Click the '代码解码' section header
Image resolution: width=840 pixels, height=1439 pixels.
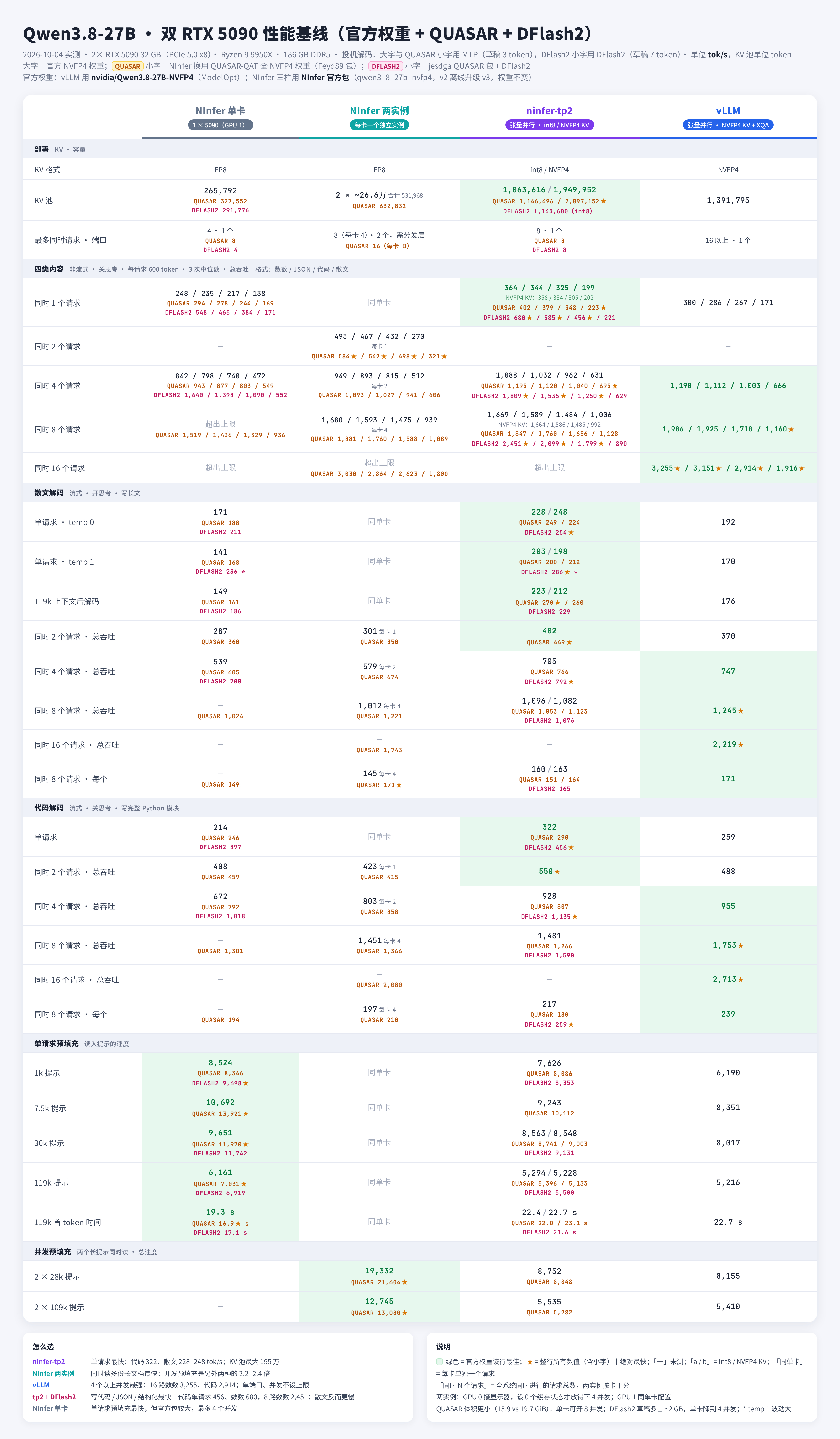pyautogui.click(x=48, y=808)
